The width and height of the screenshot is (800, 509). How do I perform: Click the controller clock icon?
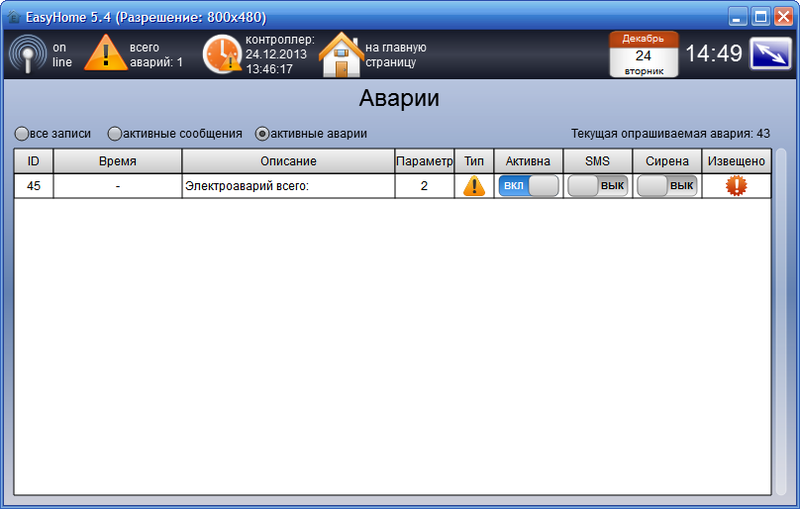tap(222, 54)
